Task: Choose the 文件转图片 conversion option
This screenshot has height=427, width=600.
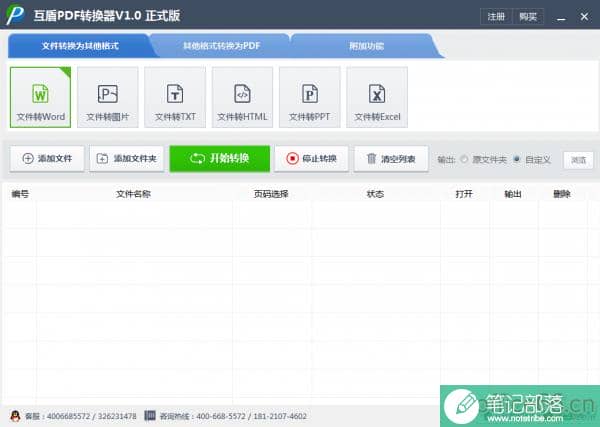Action: click(x=108, y=97)
